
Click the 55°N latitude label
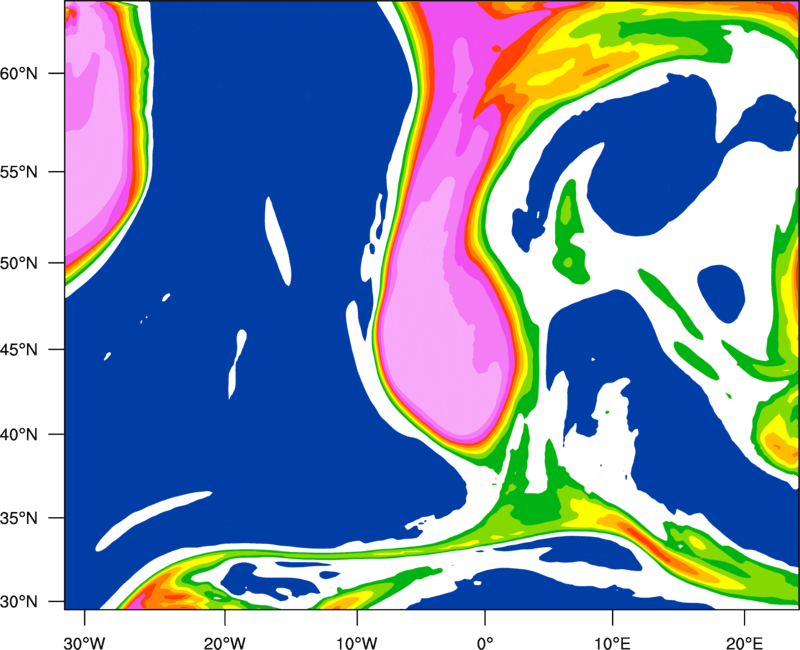pyautogui.click(x=19, y=172)
